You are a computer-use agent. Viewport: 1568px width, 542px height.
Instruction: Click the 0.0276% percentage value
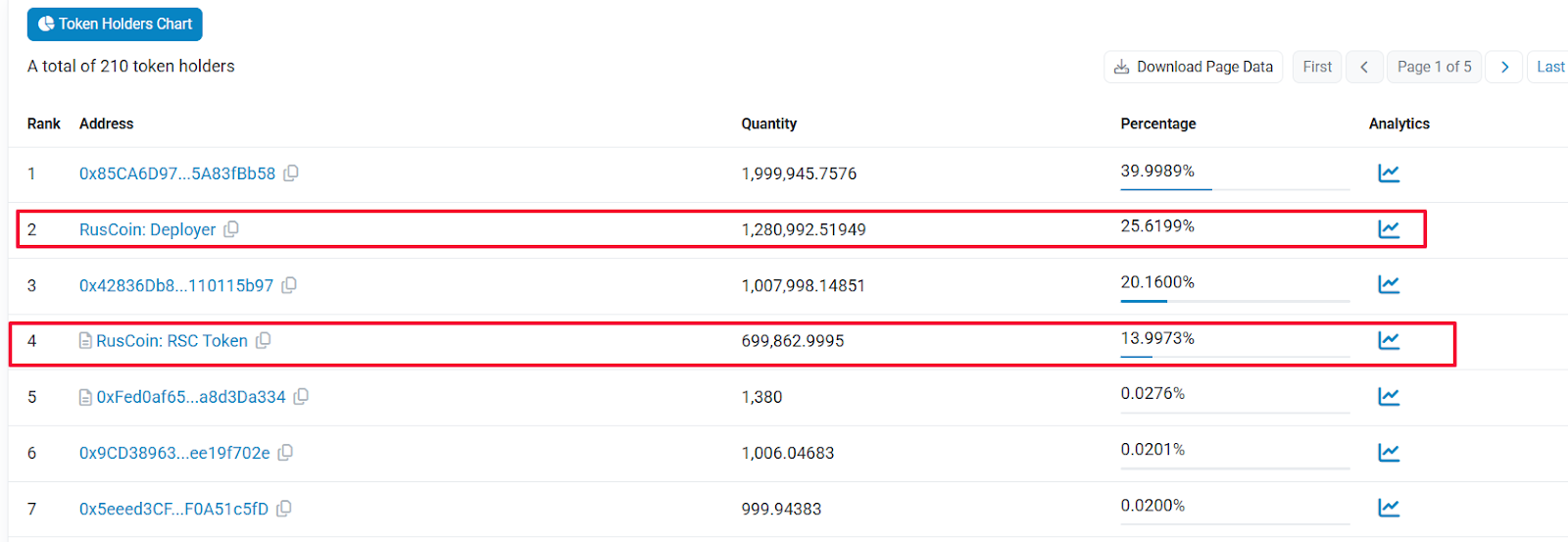pyautogui.click(x=1152, y=393)
